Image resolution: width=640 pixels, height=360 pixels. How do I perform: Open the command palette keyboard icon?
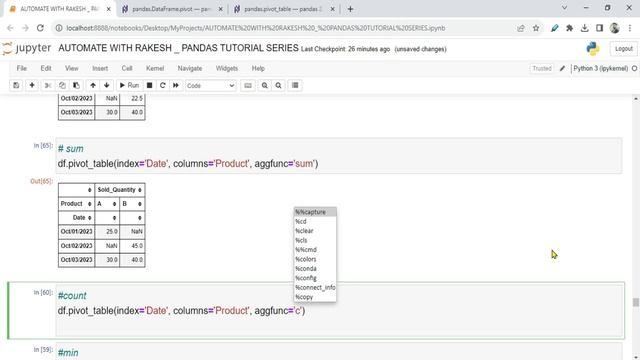click(248, 85)
